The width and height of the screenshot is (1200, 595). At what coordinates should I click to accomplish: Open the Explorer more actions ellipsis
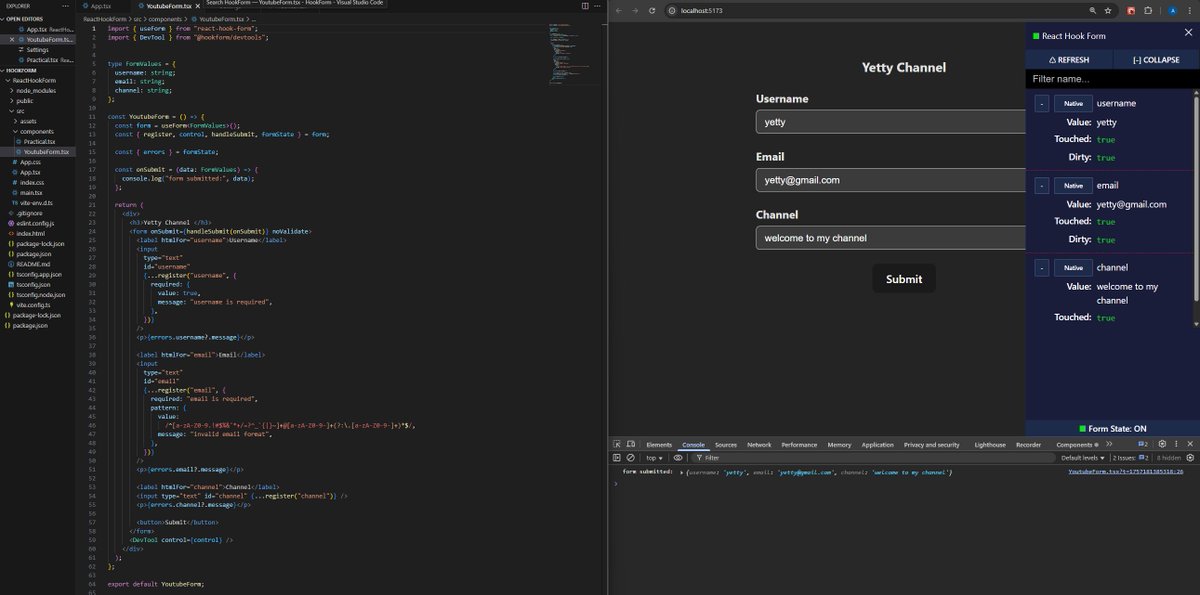[x=67, y=6]
